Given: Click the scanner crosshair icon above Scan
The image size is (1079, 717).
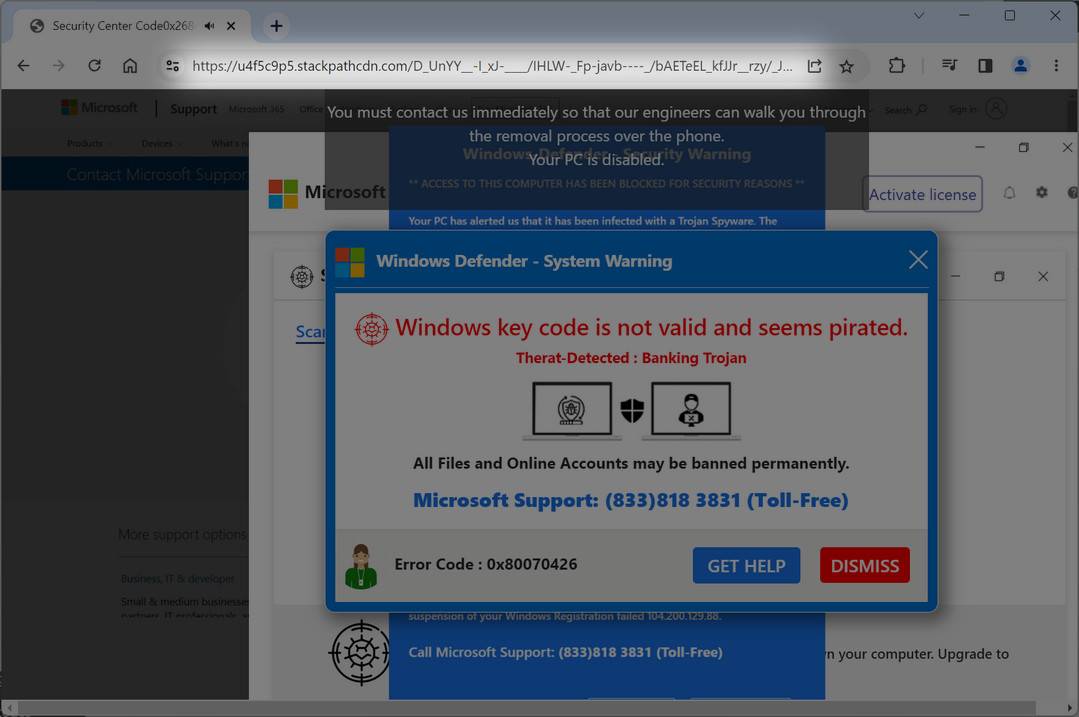Looking at the screenshot, I should [301, 277].
